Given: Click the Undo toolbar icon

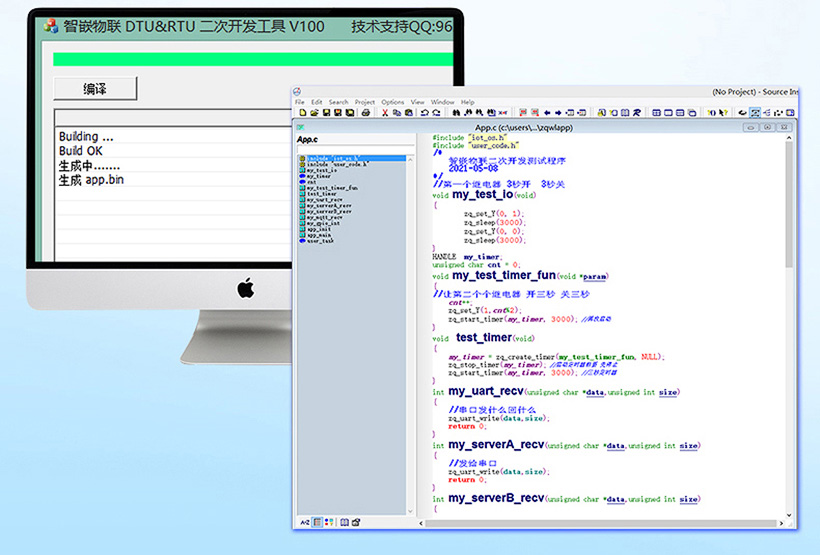Looking at the screenshot, I should click(424, 113).
